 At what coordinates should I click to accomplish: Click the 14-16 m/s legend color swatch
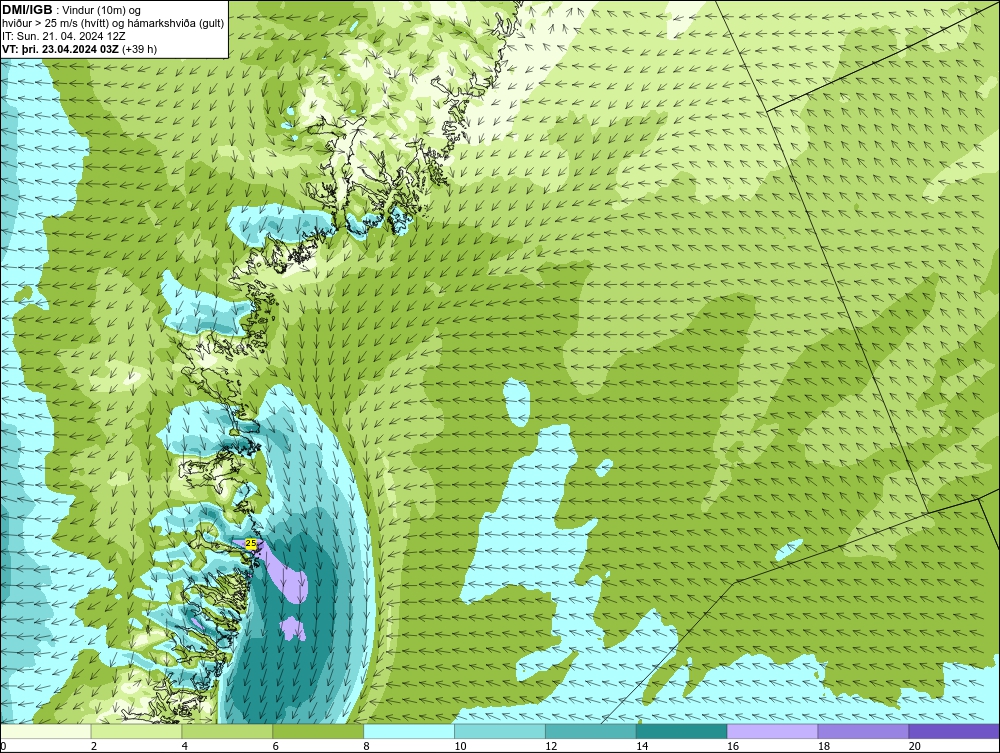[x=682, y=731]
